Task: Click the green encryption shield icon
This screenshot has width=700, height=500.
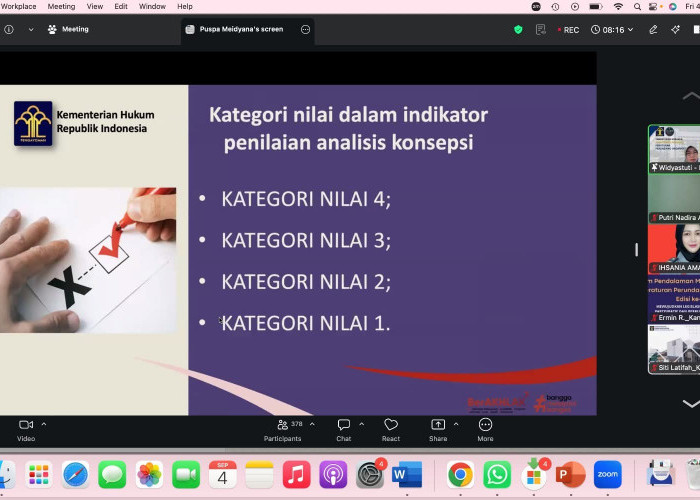Action: (x=518, y=29)
